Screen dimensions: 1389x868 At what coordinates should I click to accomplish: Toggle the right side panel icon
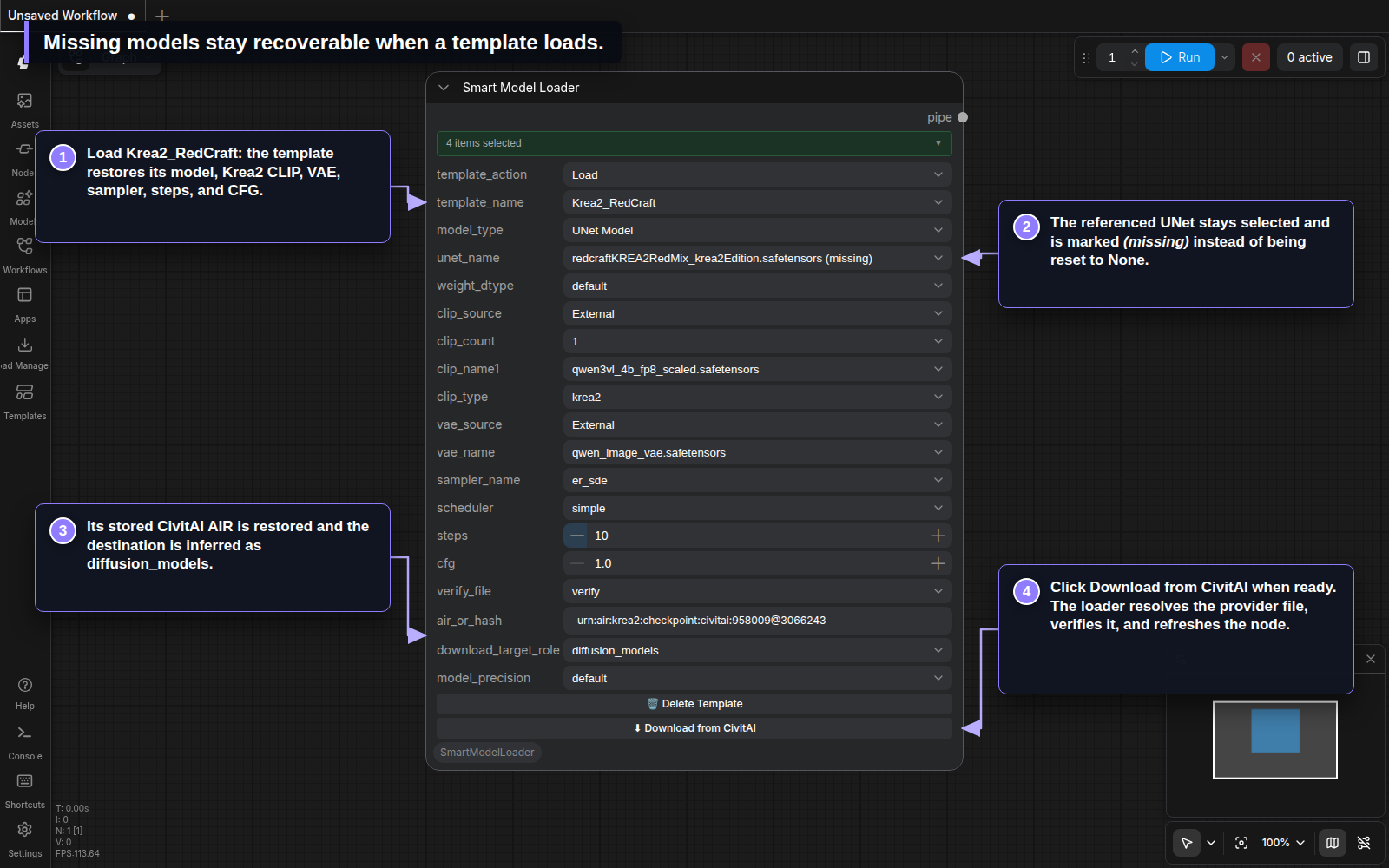click(x=1364, y=57)
